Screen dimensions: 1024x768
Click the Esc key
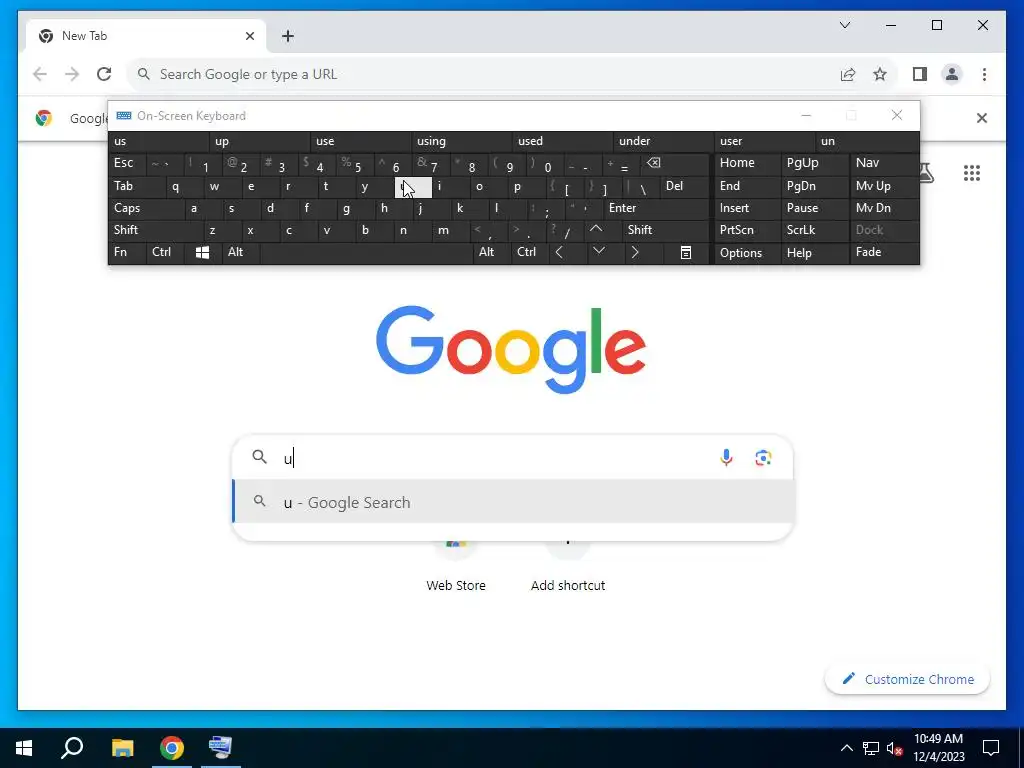point(127,163)
